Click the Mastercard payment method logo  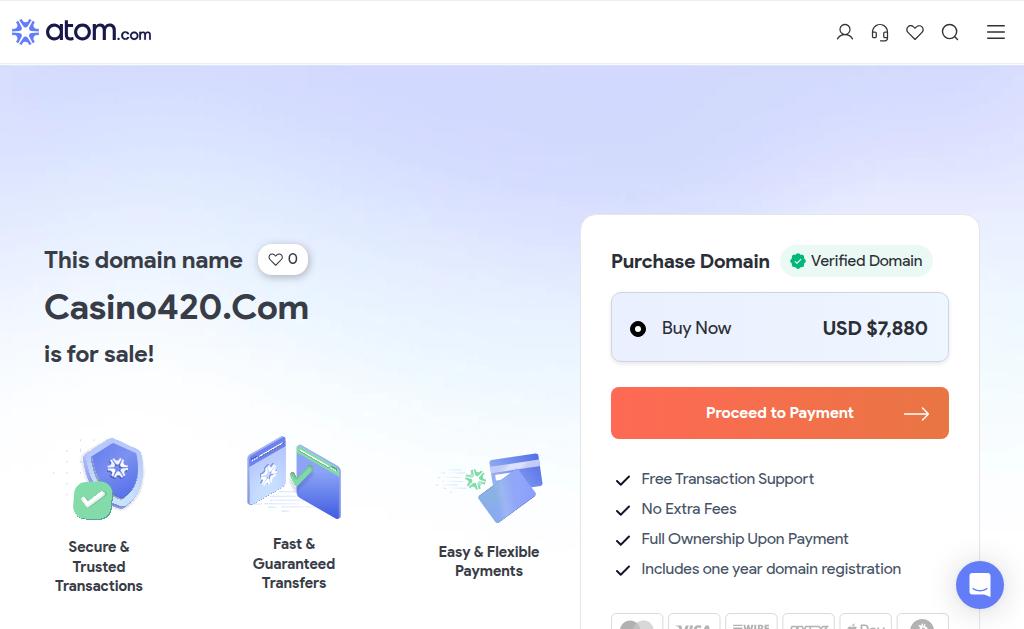coord(637,622)
